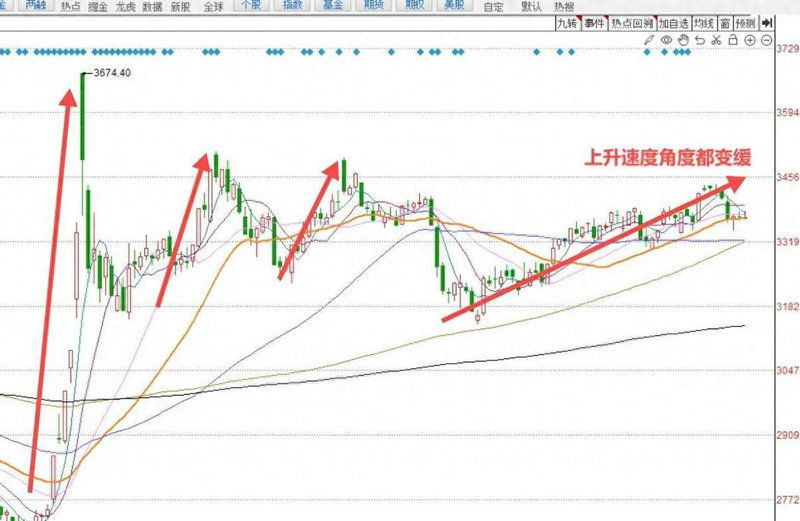Click the event diamond directly below the eye icon

(x=664, y=52)
